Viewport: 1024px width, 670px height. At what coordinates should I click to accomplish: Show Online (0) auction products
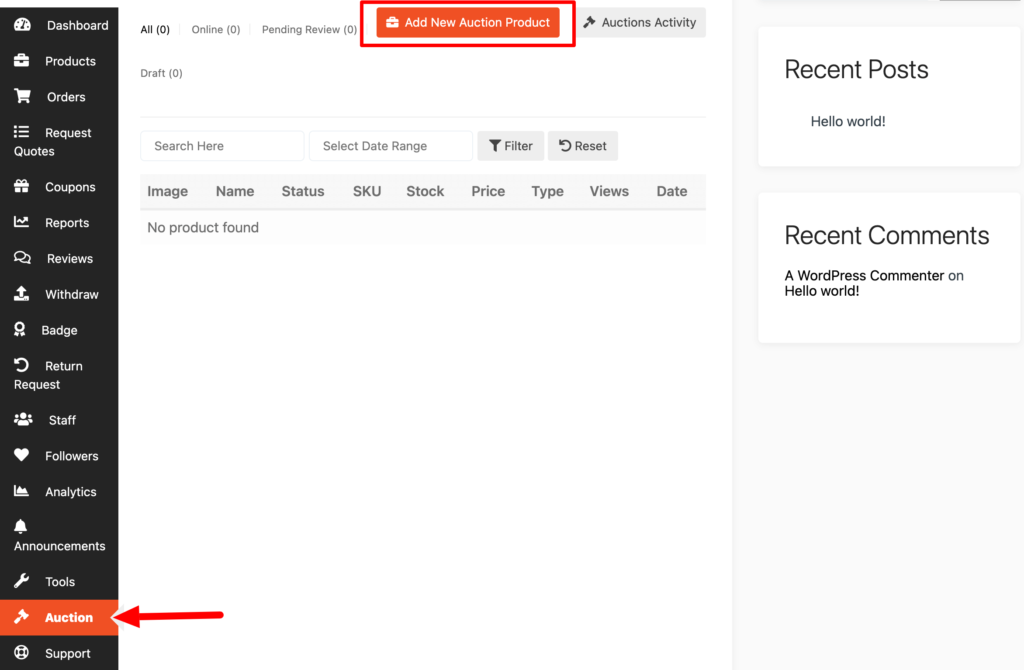[x=216, y=29]
